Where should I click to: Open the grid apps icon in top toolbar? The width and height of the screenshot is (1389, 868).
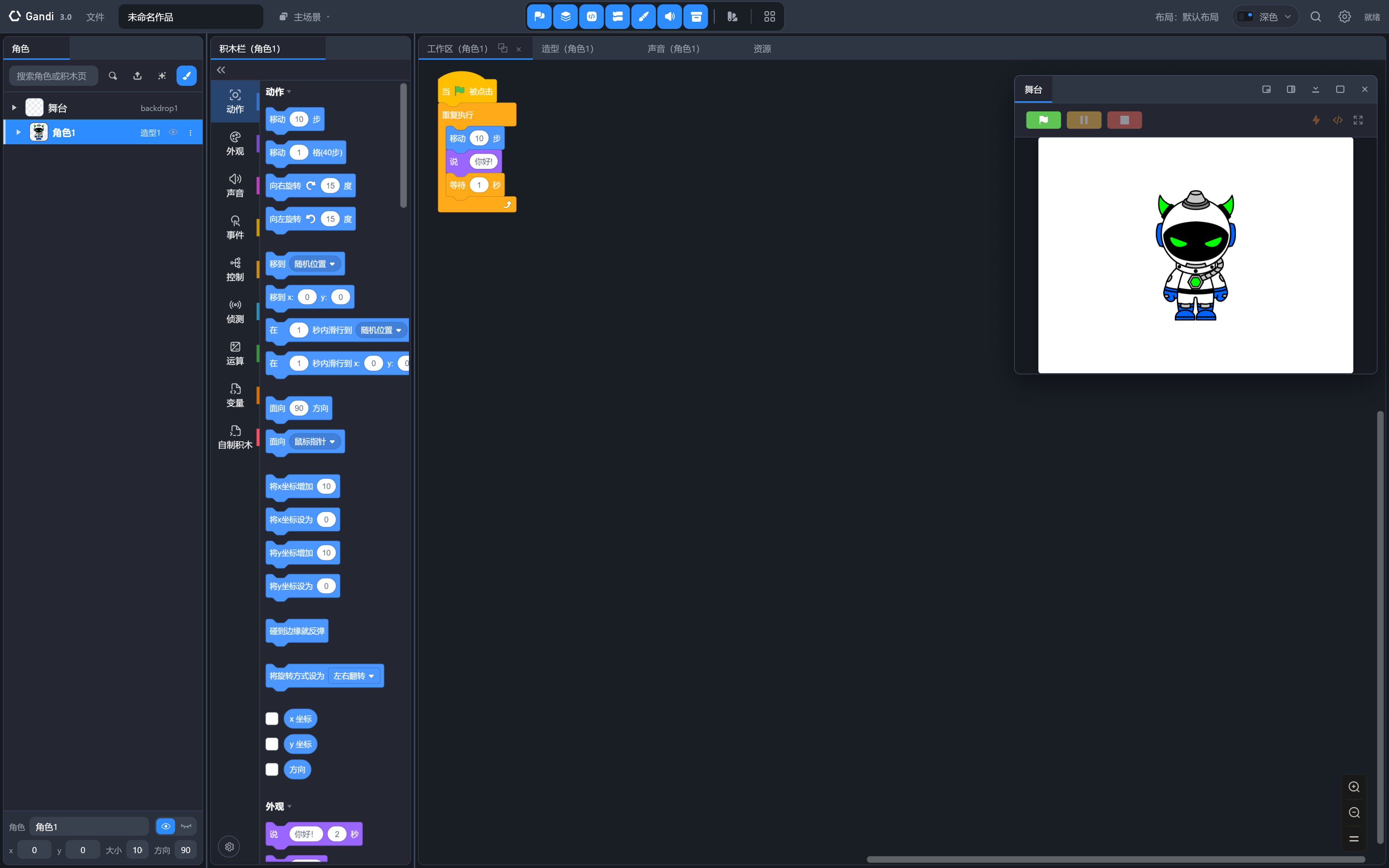pyautogui.click(x=770, y=17)
